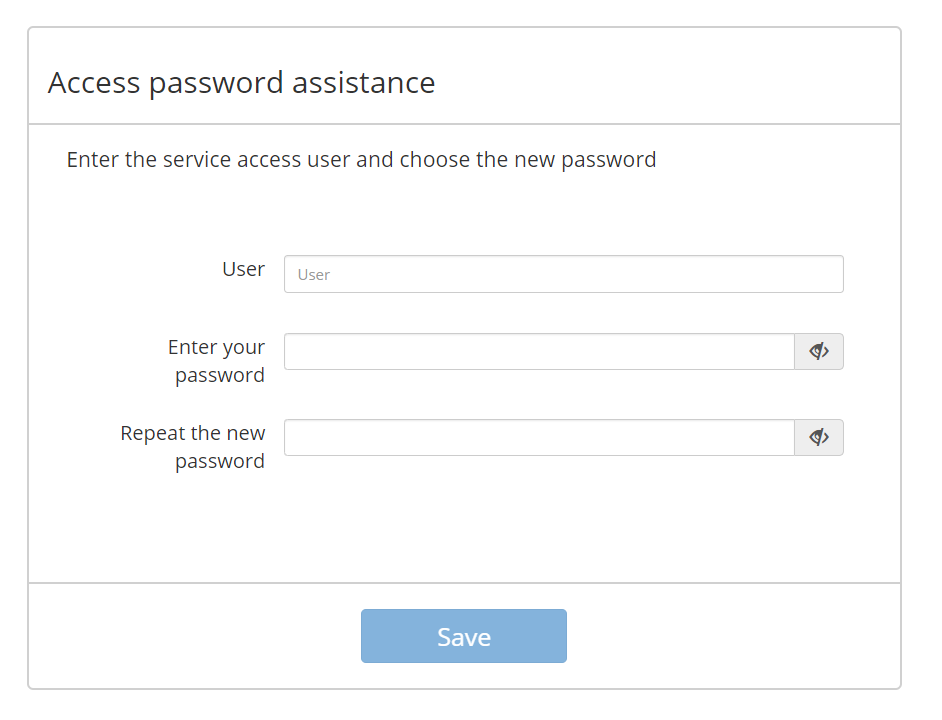Show the password using the first eye icon
The image size is (942, 720).
[x=819, y=352]
